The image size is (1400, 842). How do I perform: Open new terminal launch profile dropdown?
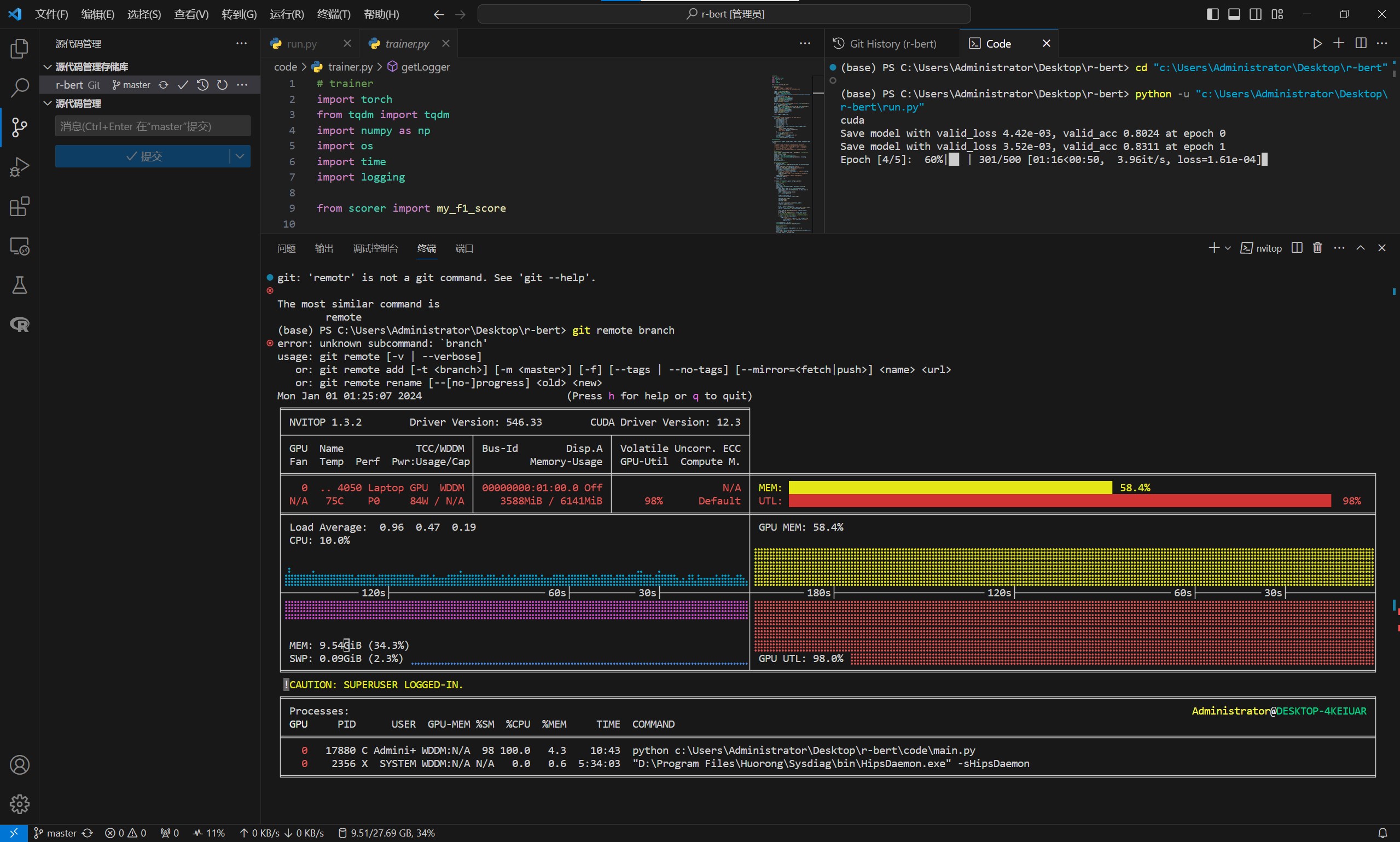click(x=1228, y=248)
